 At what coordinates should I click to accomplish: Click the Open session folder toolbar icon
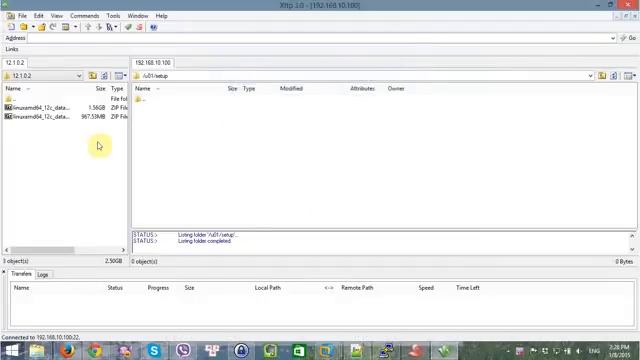pos(24,27)
